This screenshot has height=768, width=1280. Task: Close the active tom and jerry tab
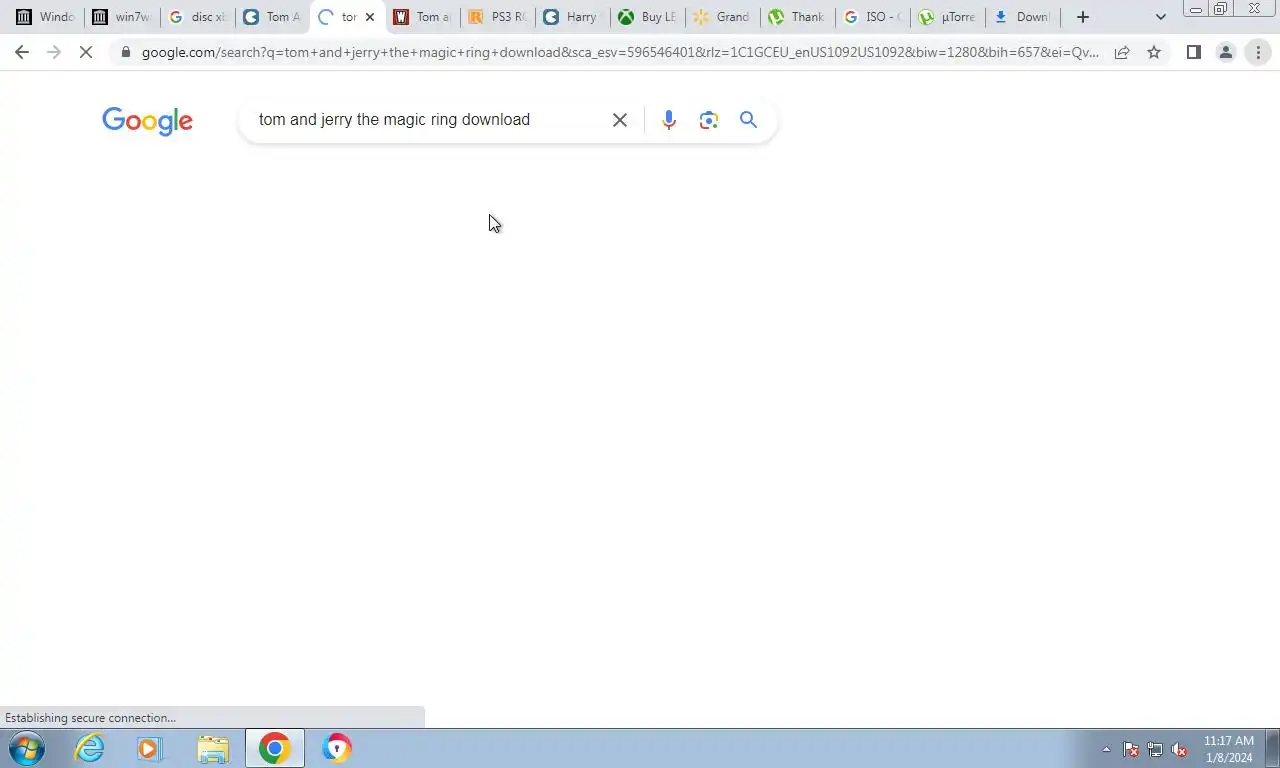click(x=369, y=17)
